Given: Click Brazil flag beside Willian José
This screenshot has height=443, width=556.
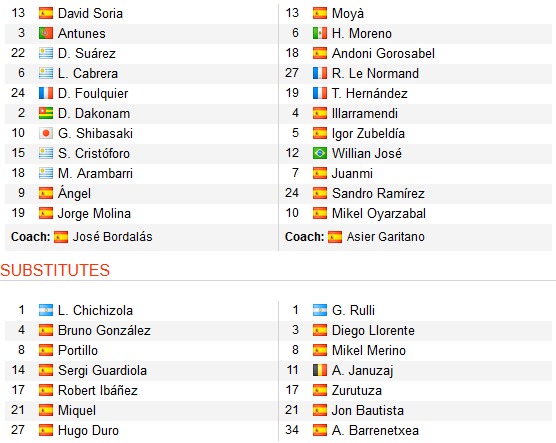Looking at the screenshot, I should pyautogui.click(x=319, y=153).
